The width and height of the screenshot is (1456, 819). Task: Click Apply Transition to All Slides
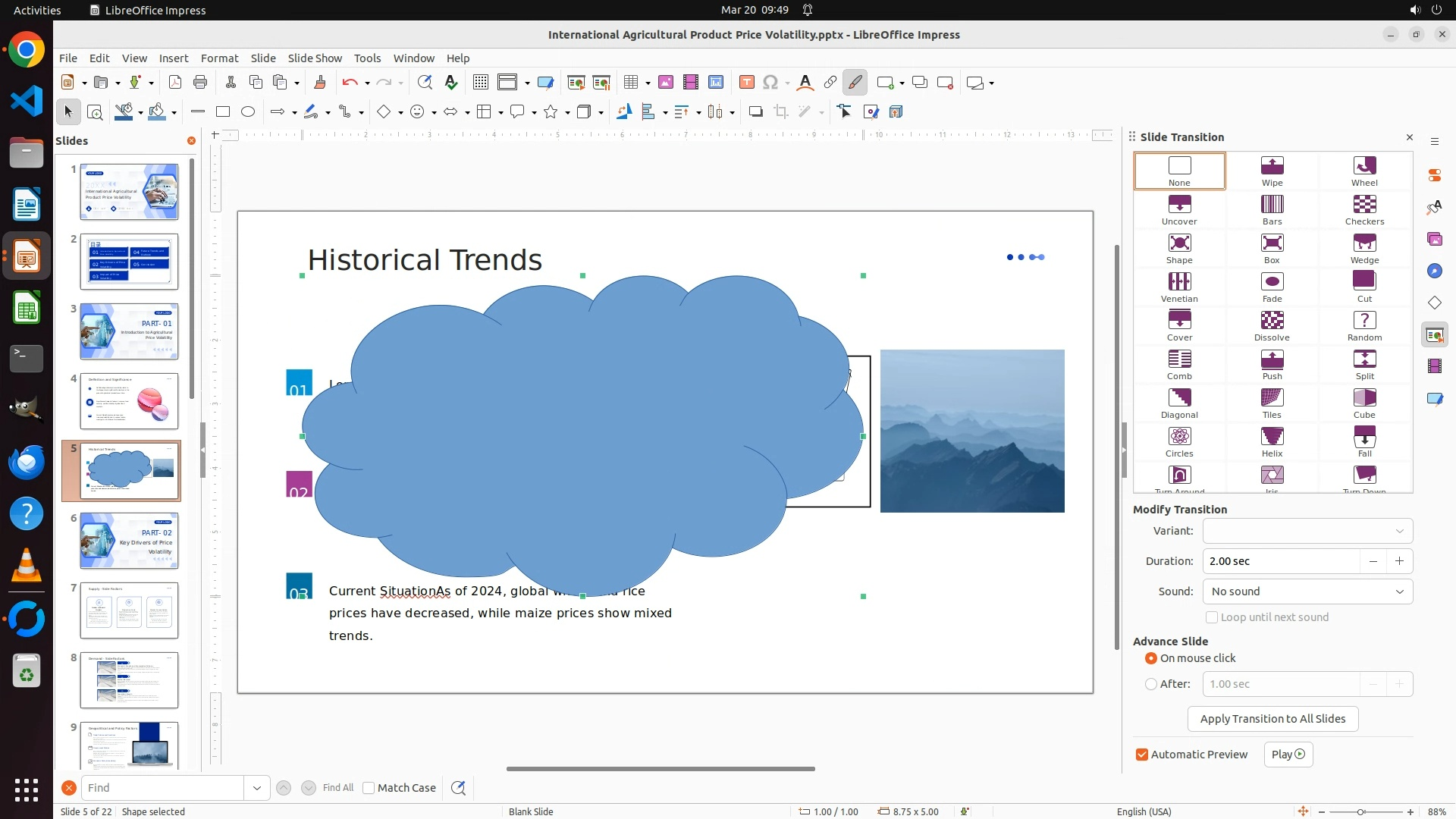[x=1272, y=719]
